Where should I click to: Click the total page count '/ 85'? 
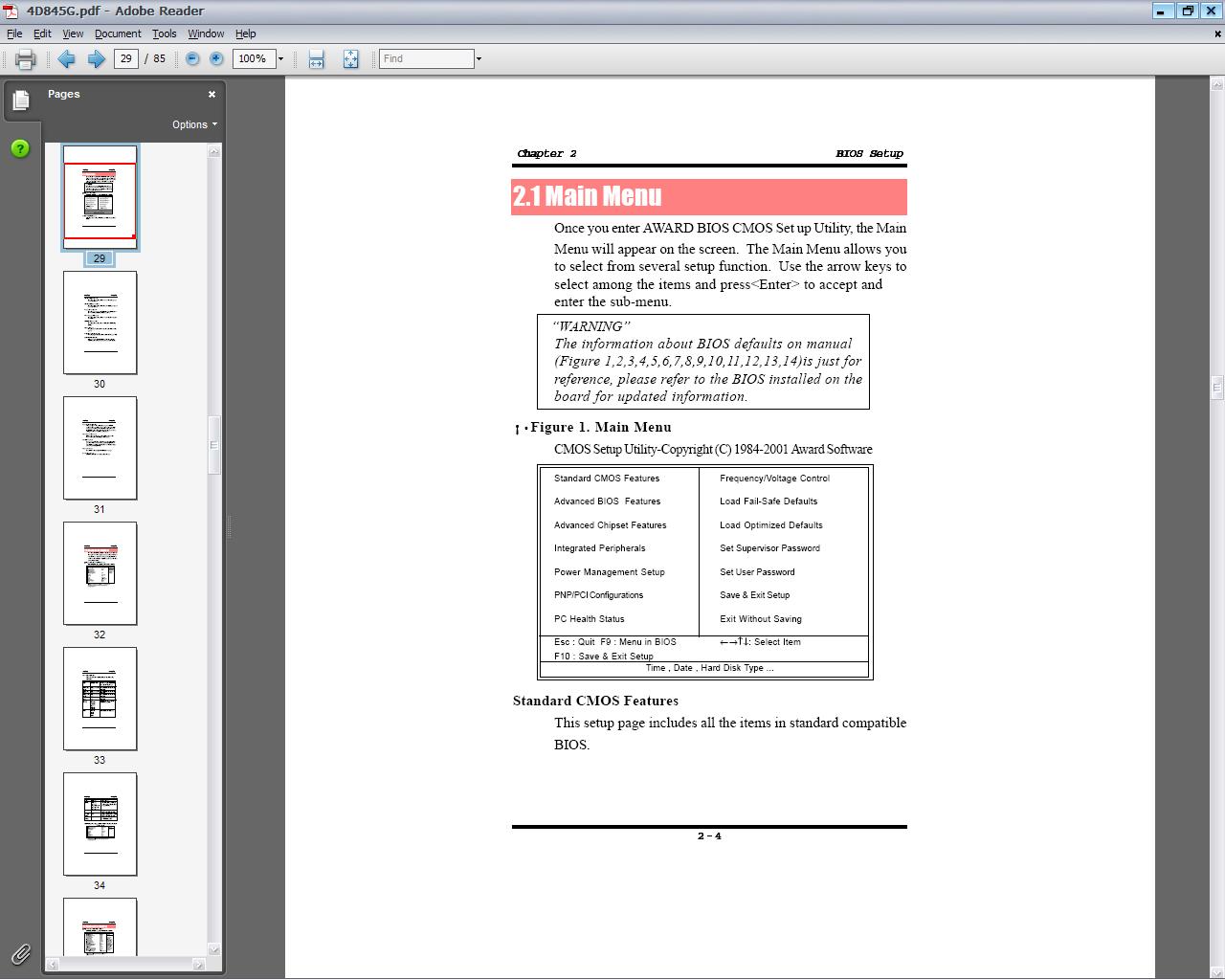tap(155, 59)
